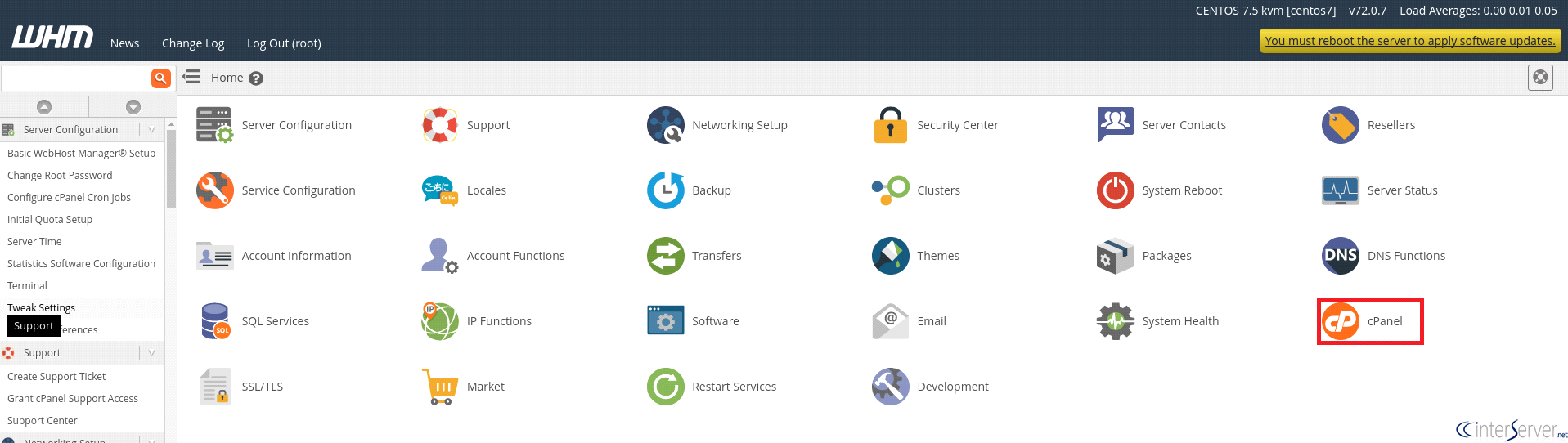
Task: Open the Account Functions user icon
Action: (x=440, y=256)
